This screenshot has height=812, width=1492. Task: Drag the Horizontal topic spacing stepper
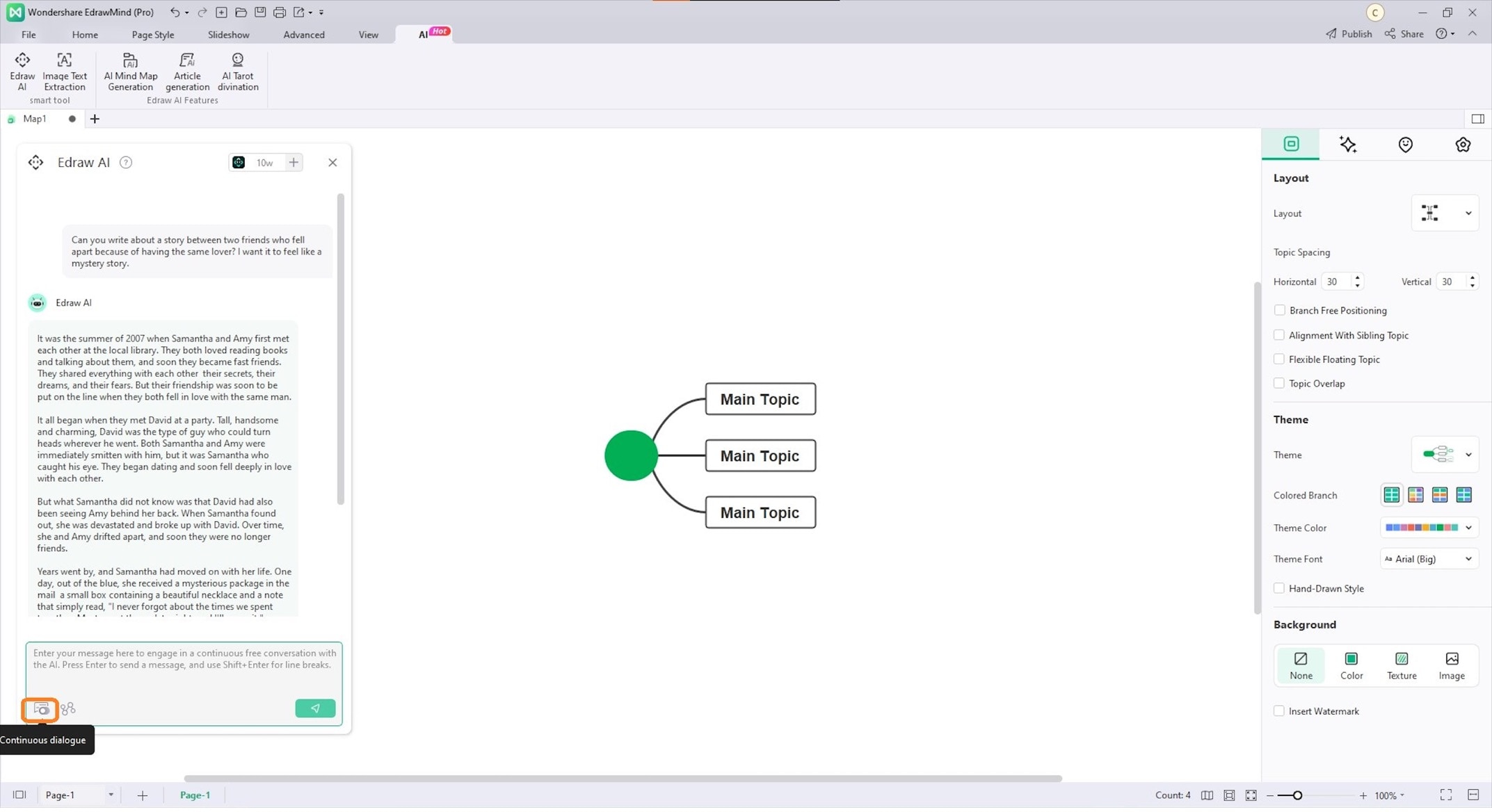coord(1358,281)
